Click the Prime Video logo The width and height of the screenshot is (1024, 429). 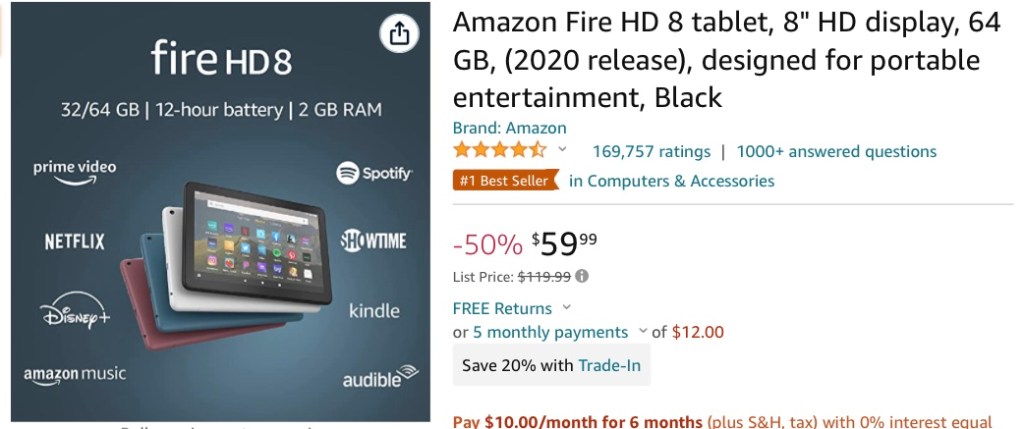[x=74, y=170]
